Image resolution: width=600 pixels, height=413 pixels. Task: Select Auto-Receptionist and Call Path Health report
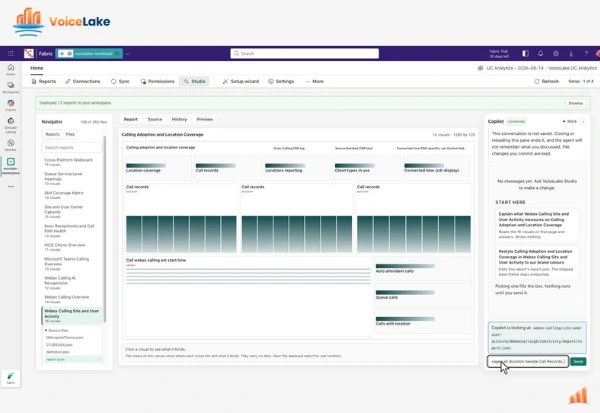(71, 231)
